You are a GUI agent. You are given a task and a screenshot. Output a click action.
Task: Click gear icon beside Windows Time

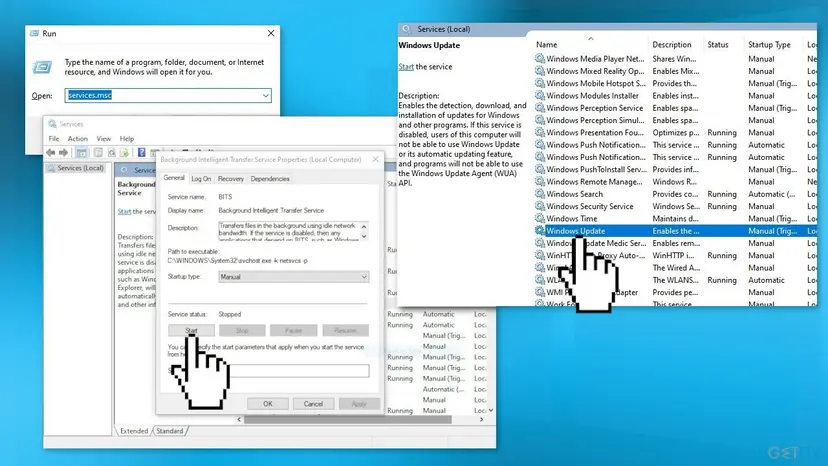[540, 218]
